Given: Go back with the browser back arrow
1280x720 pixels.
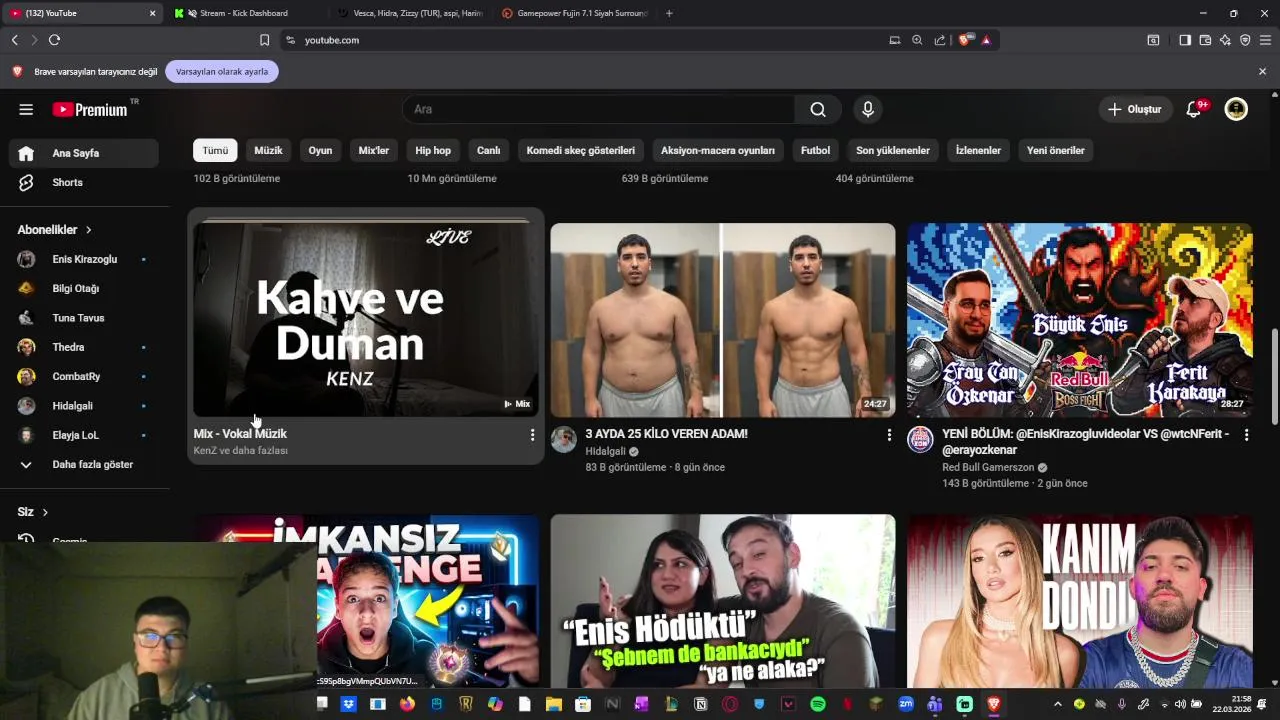Looking at the screenshot, I should pos(15,40).
